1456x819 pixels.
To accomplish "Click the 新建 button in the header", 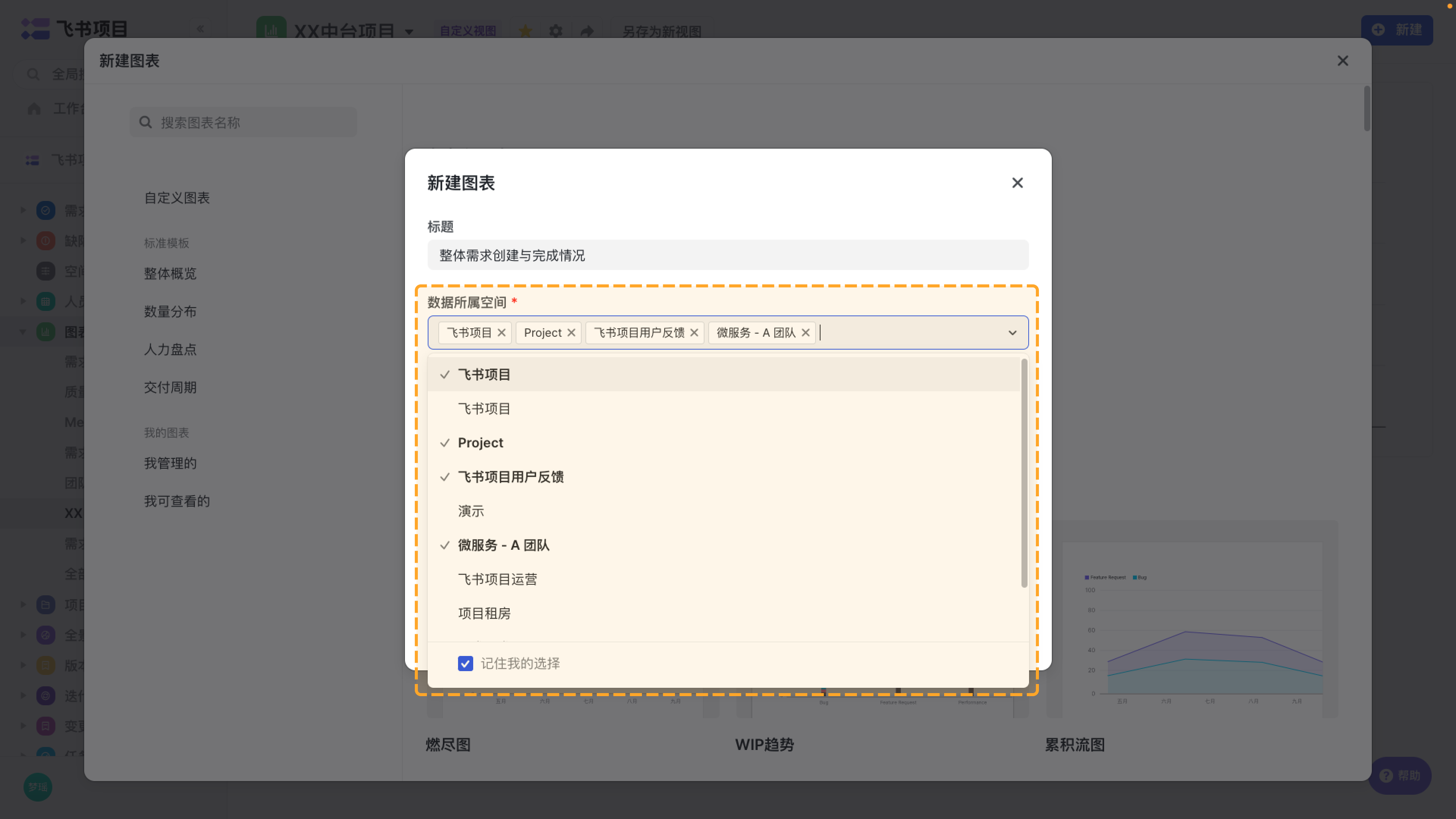I will coord(1396,30).
